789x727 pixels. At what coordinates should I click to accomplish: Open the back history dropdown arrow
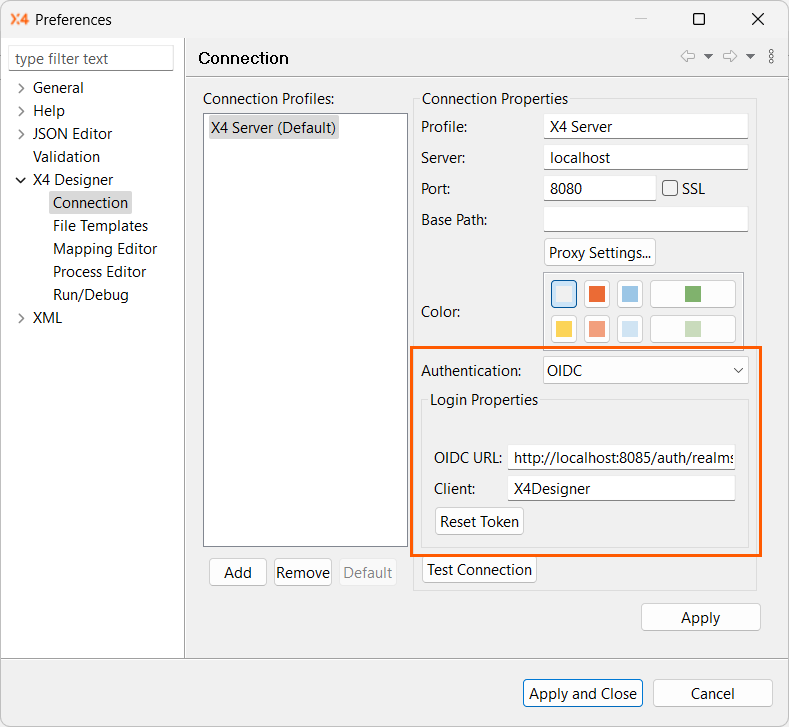tap(708, 57)
